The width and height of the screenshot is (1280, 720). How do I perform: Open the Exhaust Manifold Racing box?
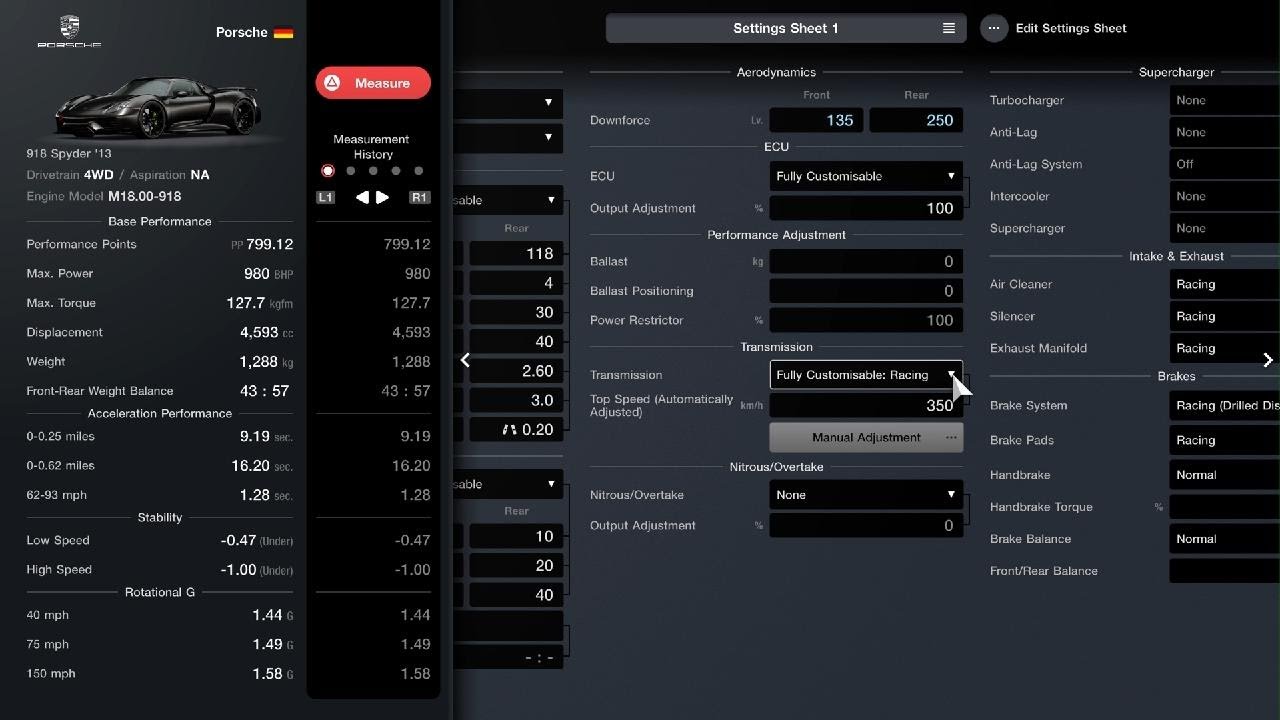[1224, 348]
